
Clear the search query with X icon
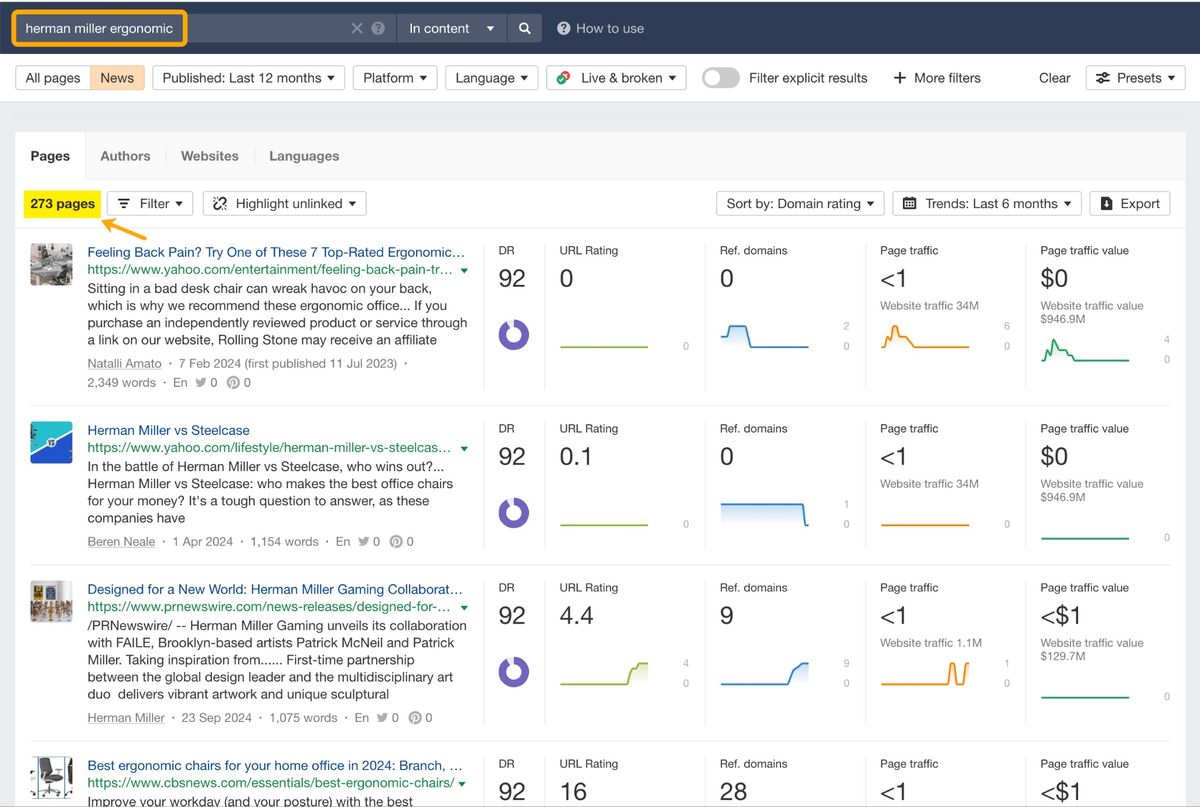pos(357,29)
